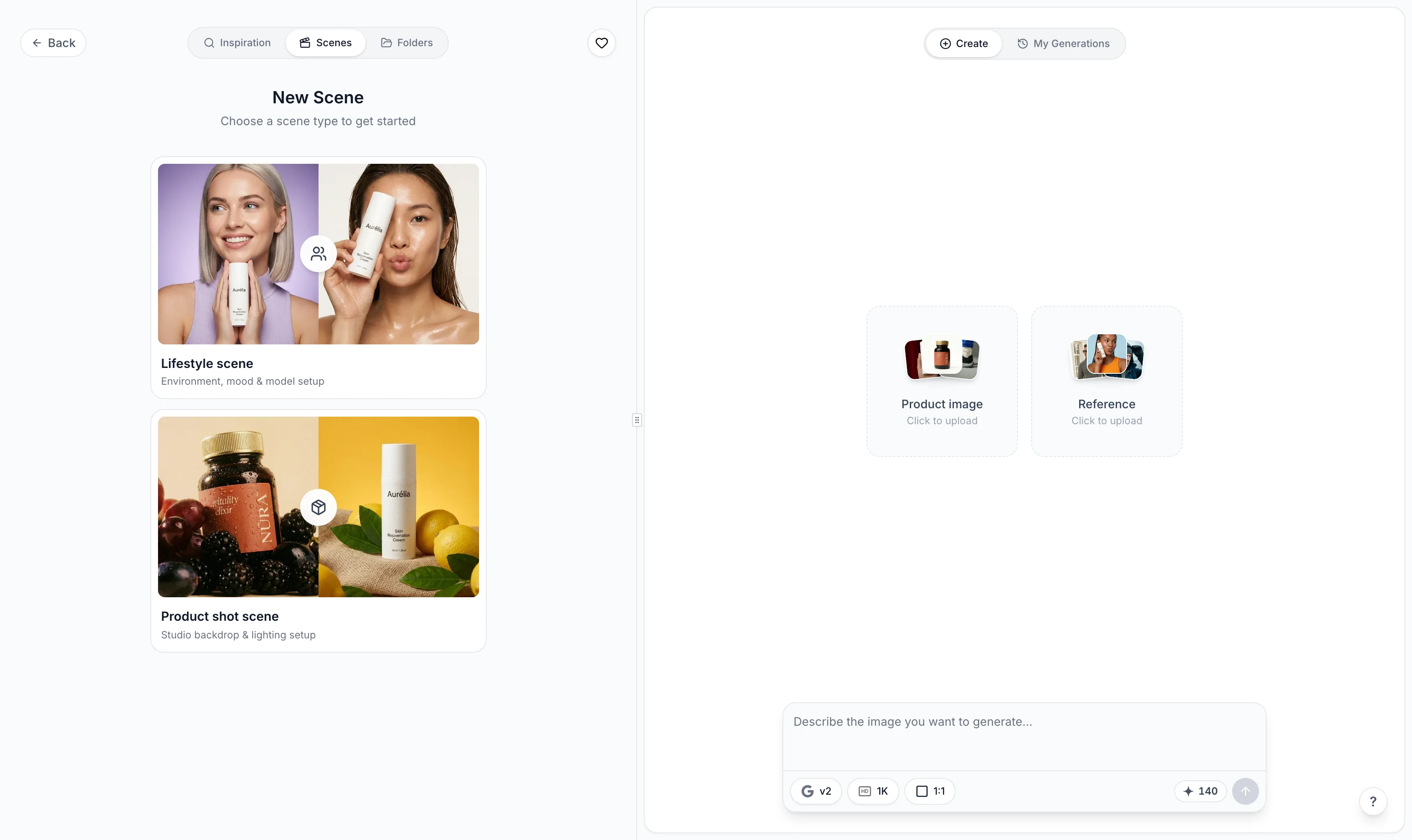Open the Folders tab
Screen dimensions: 1412x840
[x=407, y=43]
